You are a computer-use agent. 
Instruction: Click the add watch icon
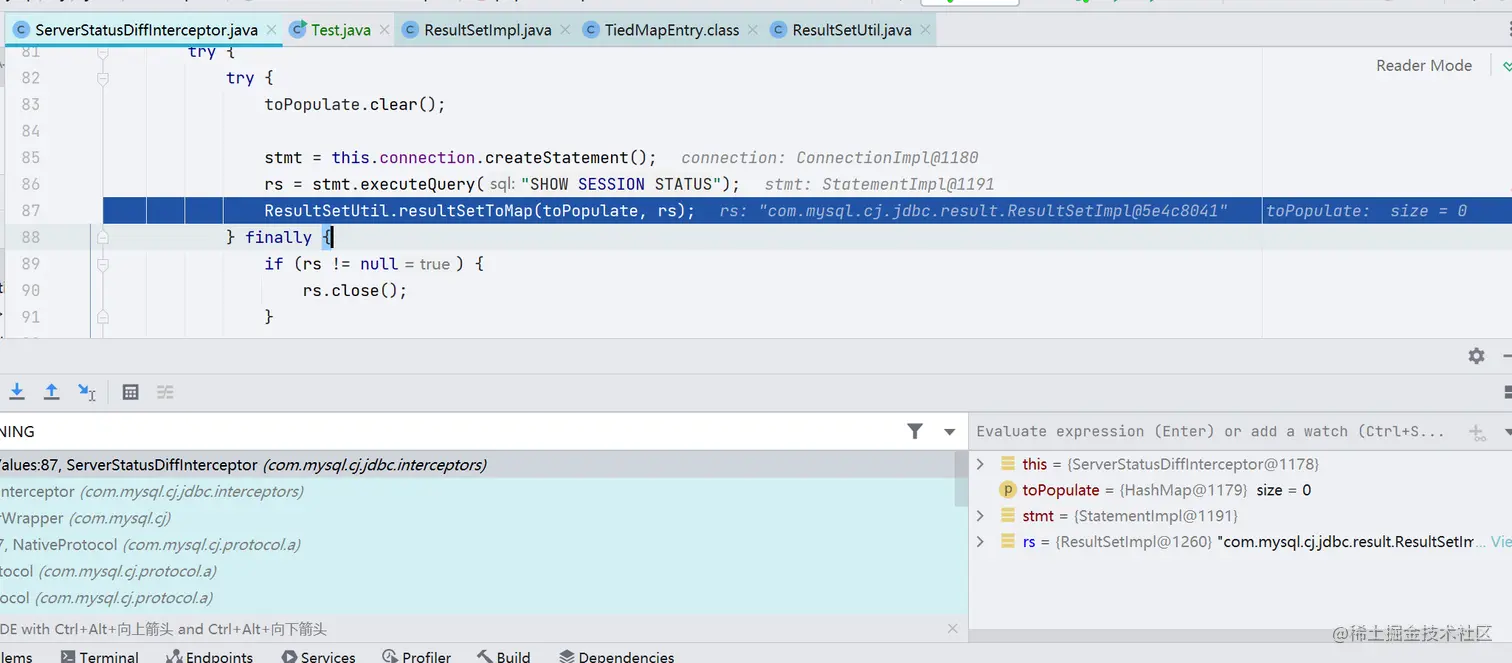pos(1476,432)
